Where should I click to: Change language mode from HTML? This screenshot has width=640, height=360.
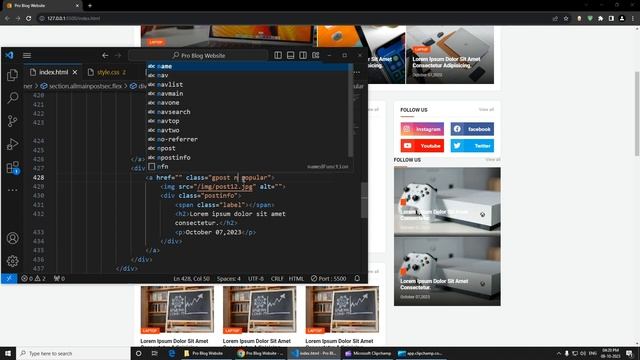point(296,278)
